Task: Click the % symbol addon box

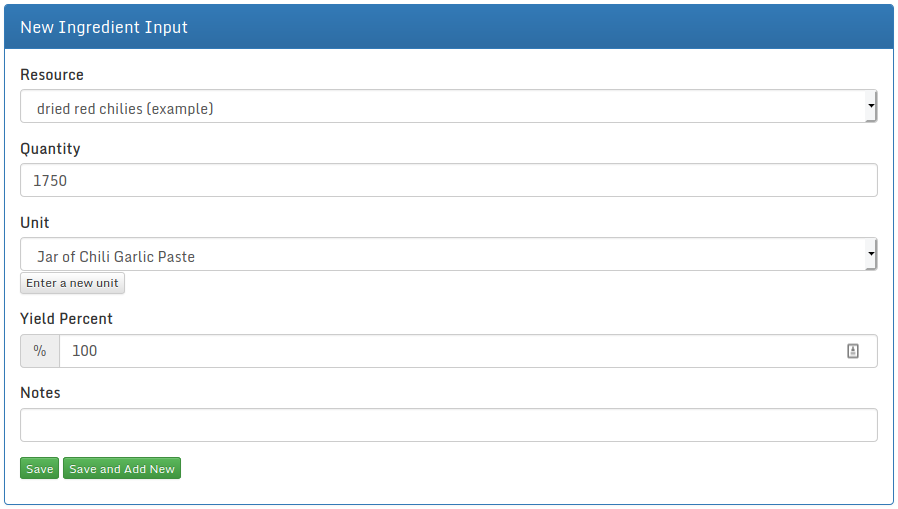Action: [40, 351]
